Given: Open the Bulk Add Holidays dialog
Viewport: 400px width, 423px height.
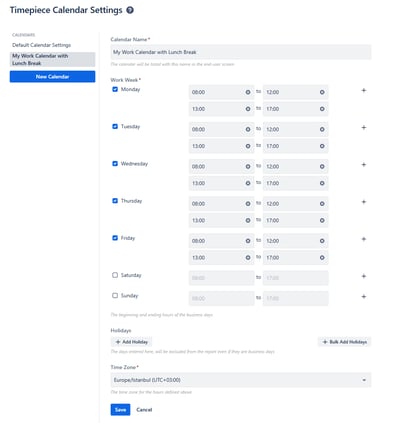Looking at the screenshot, I should (345, 342).
